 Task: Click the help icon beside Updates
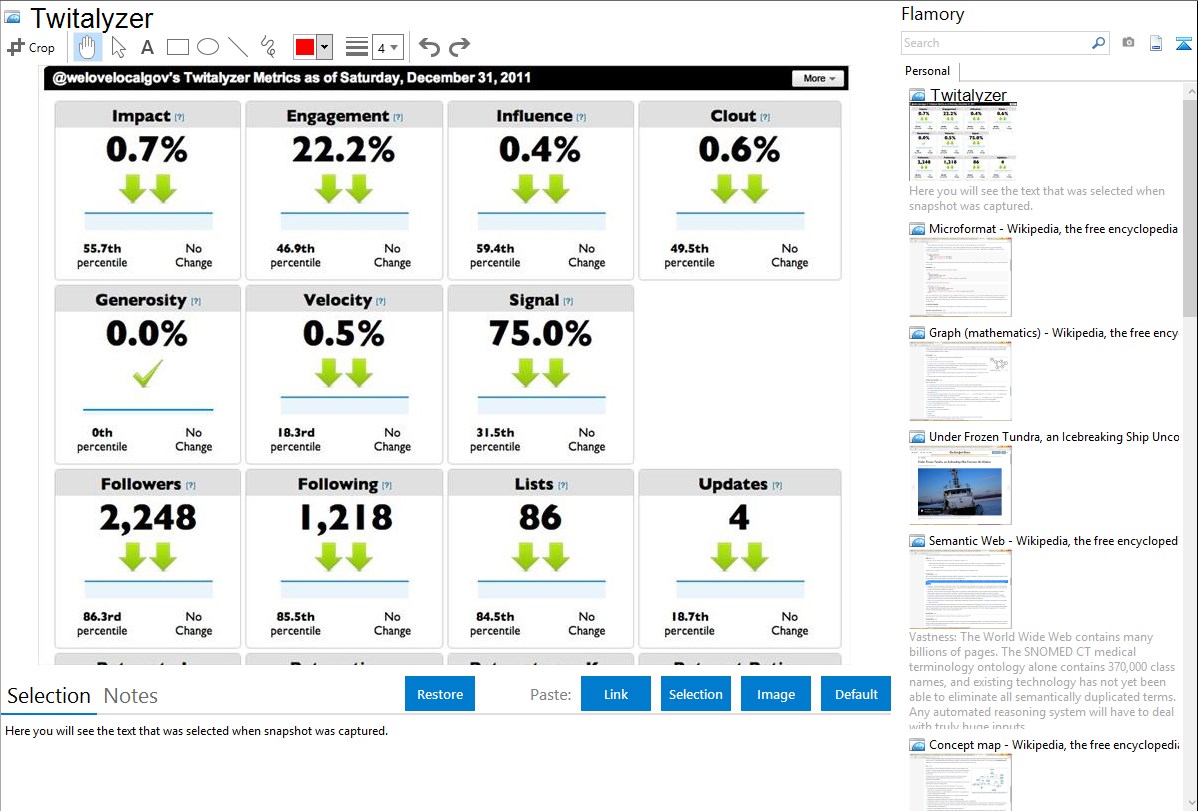[777, 485]
